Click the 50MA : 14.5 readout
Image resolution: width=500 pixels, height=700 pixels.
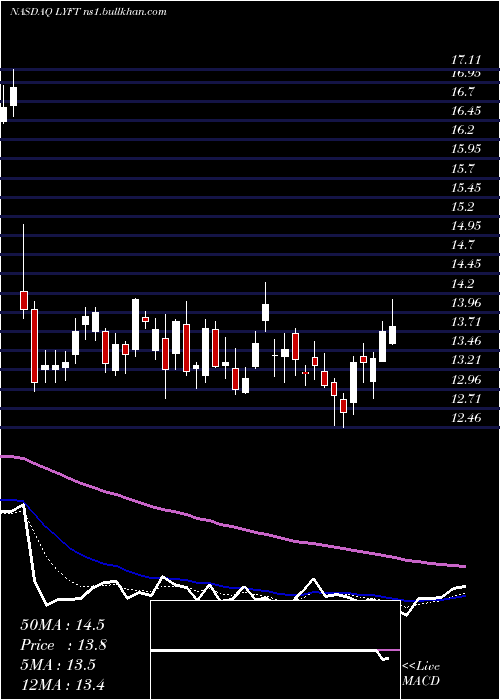coord(62,625)
